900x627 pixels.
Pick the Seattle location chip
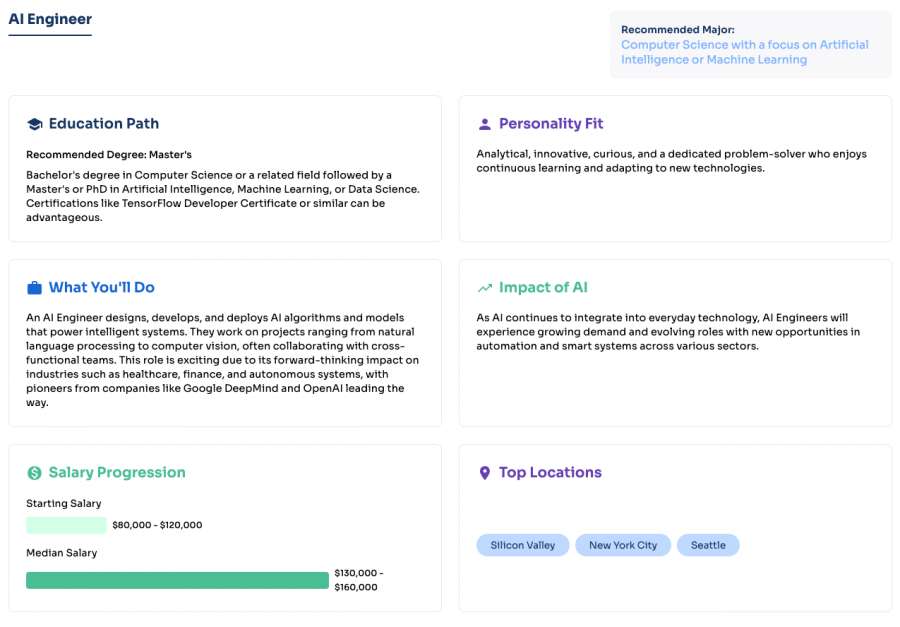point(708,545)
